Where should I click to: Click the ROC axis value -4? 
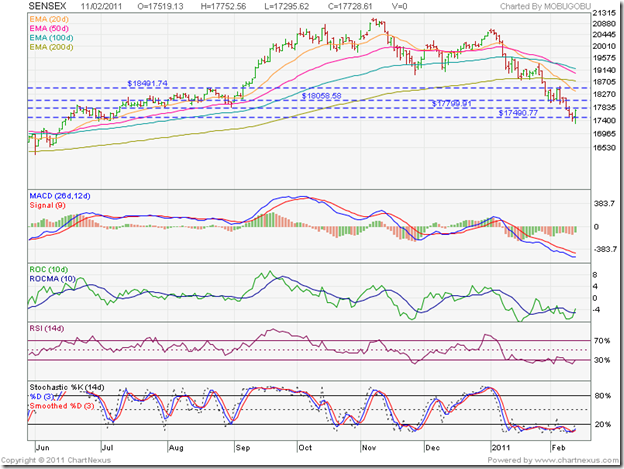(596, 309)
